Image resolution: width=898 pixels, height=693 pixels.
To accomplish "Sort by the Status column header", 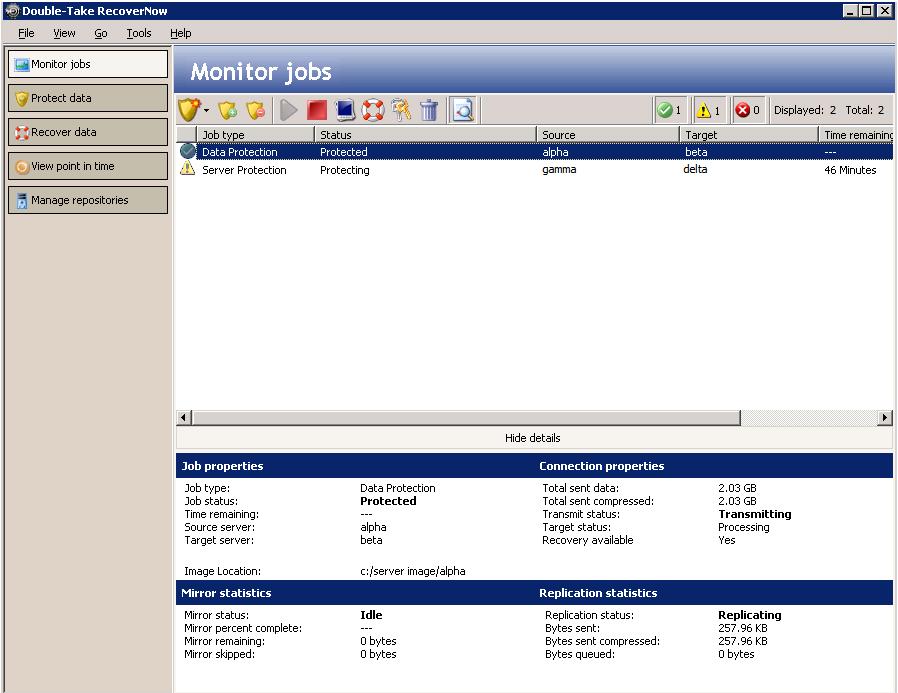I will [425, 135].
